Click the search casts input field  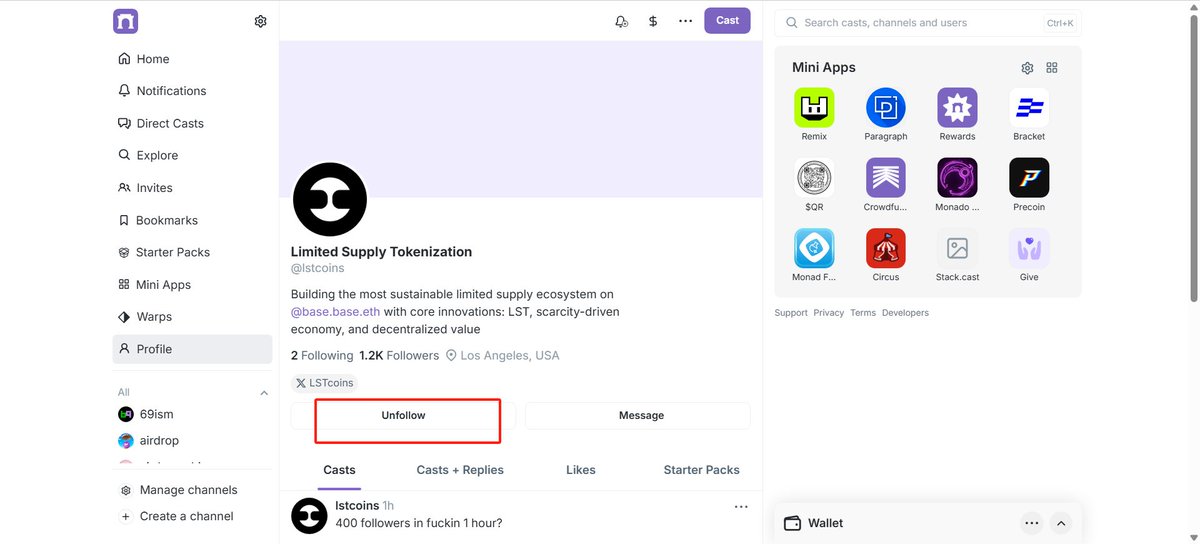[x=928, y=23]
